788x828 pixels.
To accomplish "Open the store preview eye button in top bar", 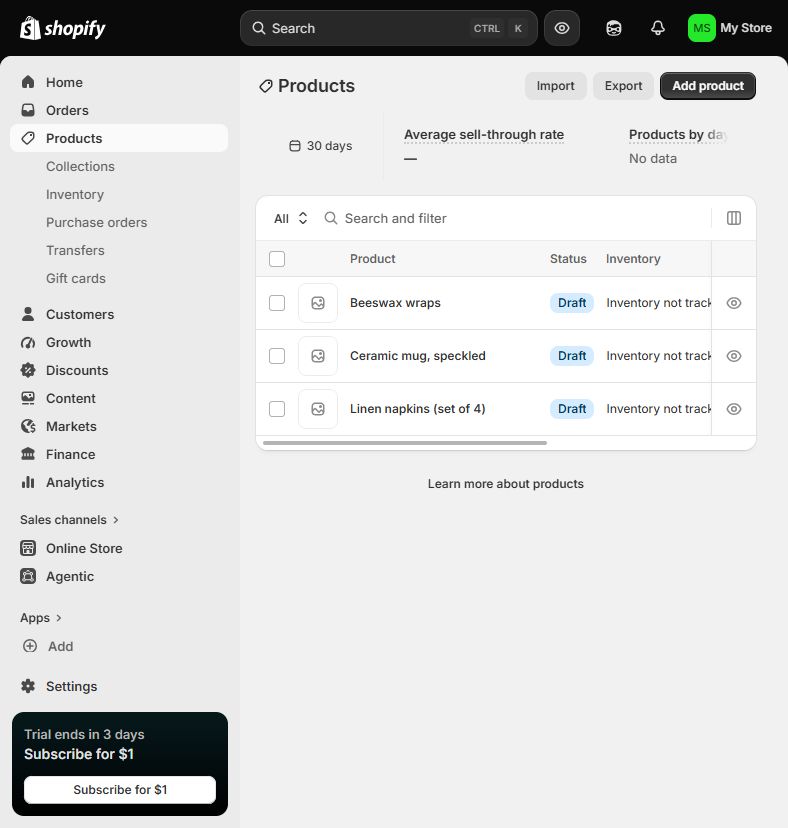I will [x=562, y=28].
